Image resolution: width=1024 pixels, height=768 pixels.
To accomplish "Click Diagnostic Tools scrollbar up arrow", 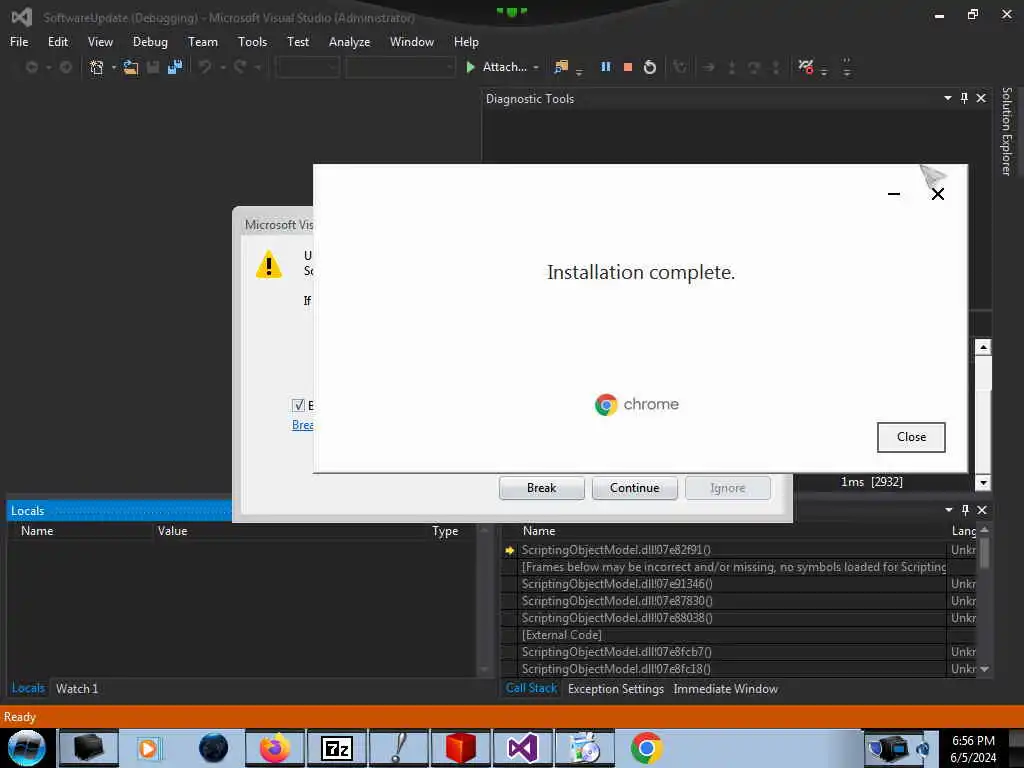I will 983,347.
